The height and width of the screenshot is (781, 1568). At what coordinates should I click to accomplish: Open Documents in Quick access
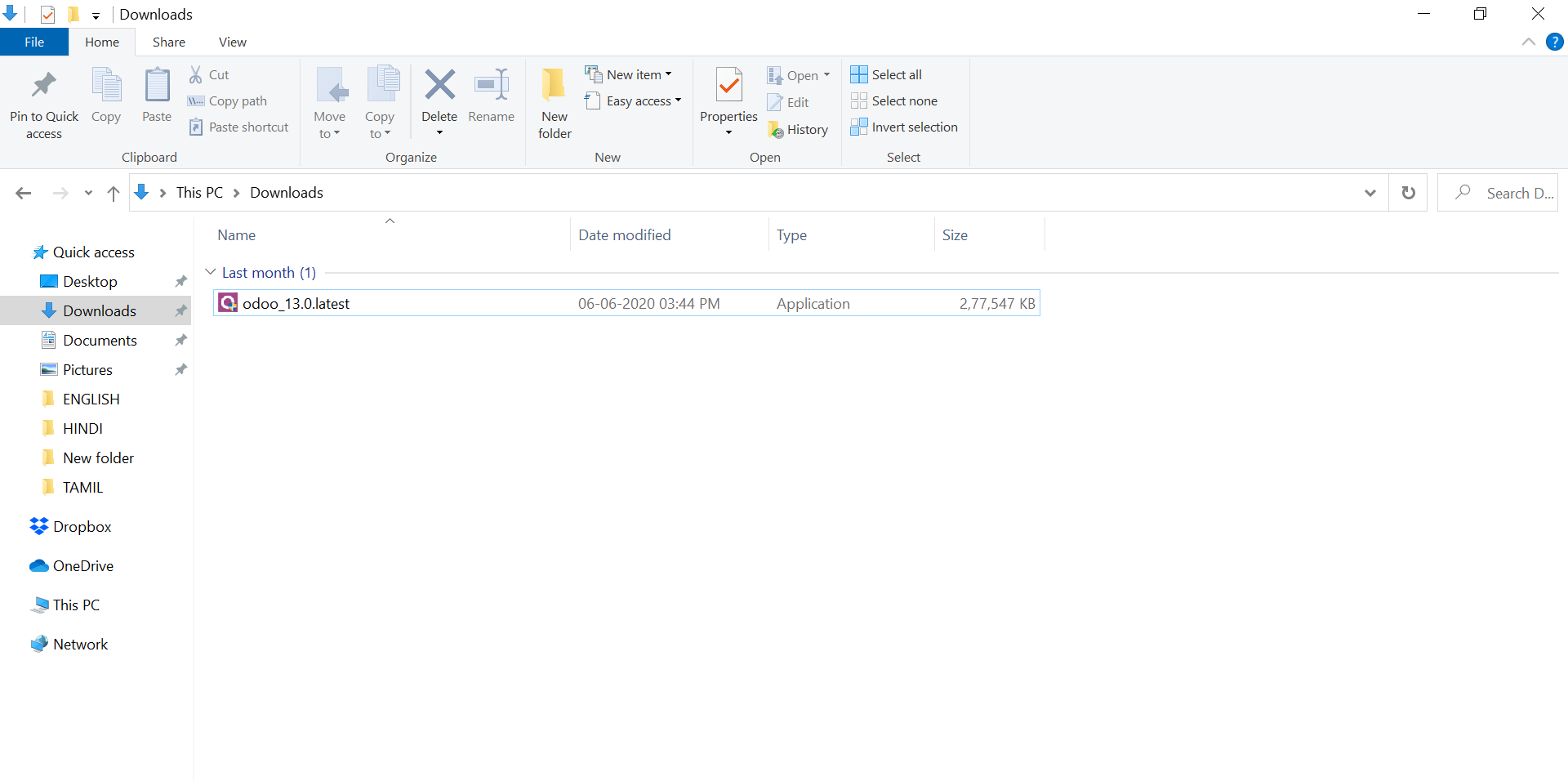pyautogui.click(x=100, y=341)
